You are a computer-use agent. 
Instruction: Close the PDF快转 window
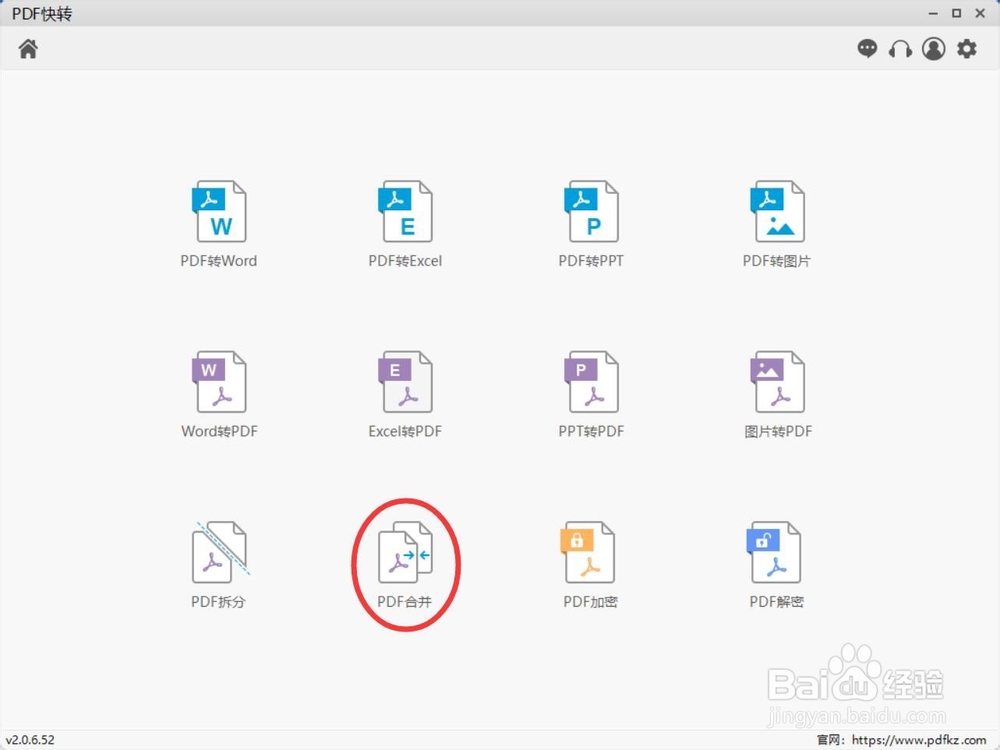[x=980, y=13]
